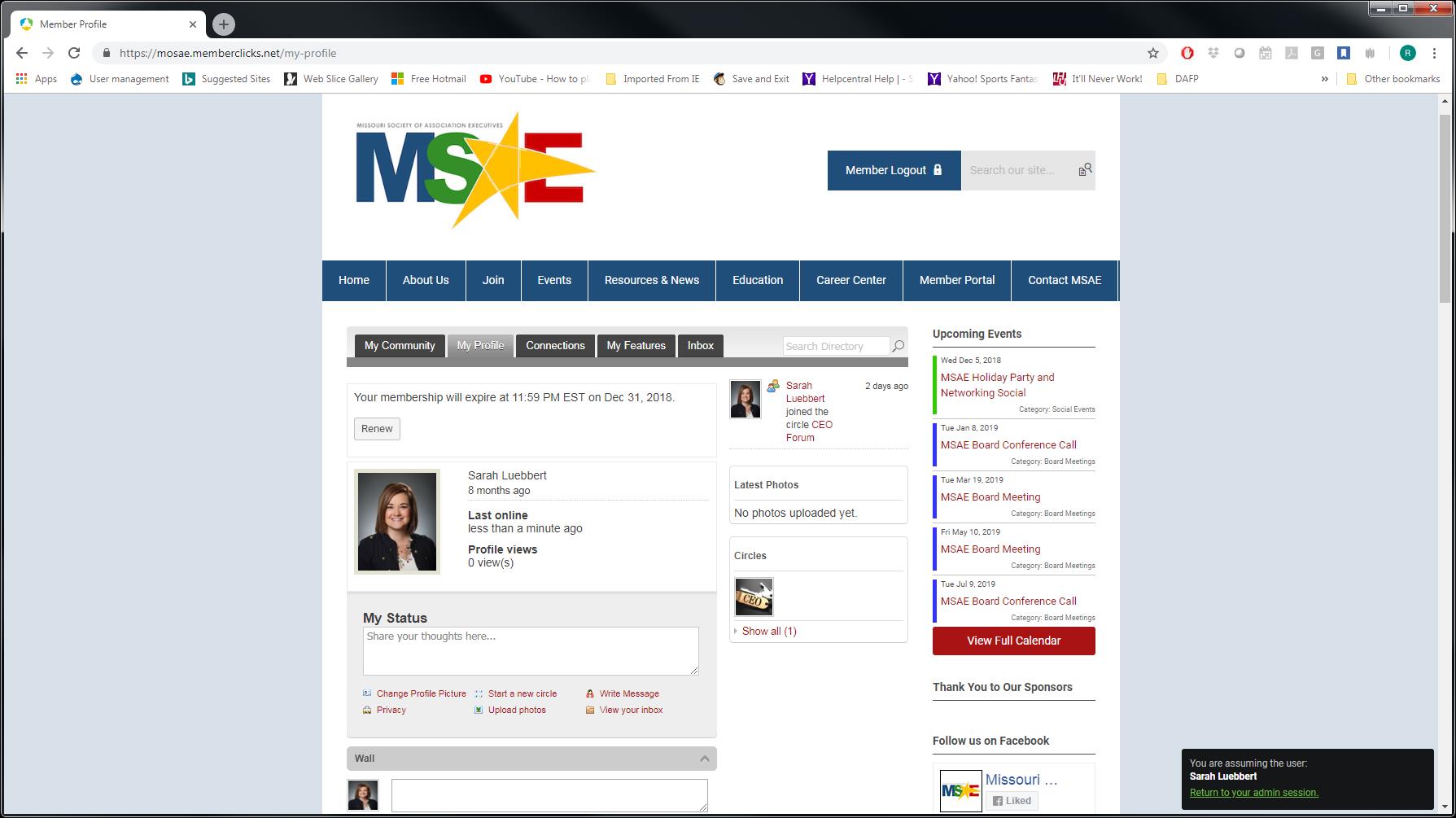Screen dimensions: 1456x818
Task: Collapse the Wall section
Action: pos(704,759)
